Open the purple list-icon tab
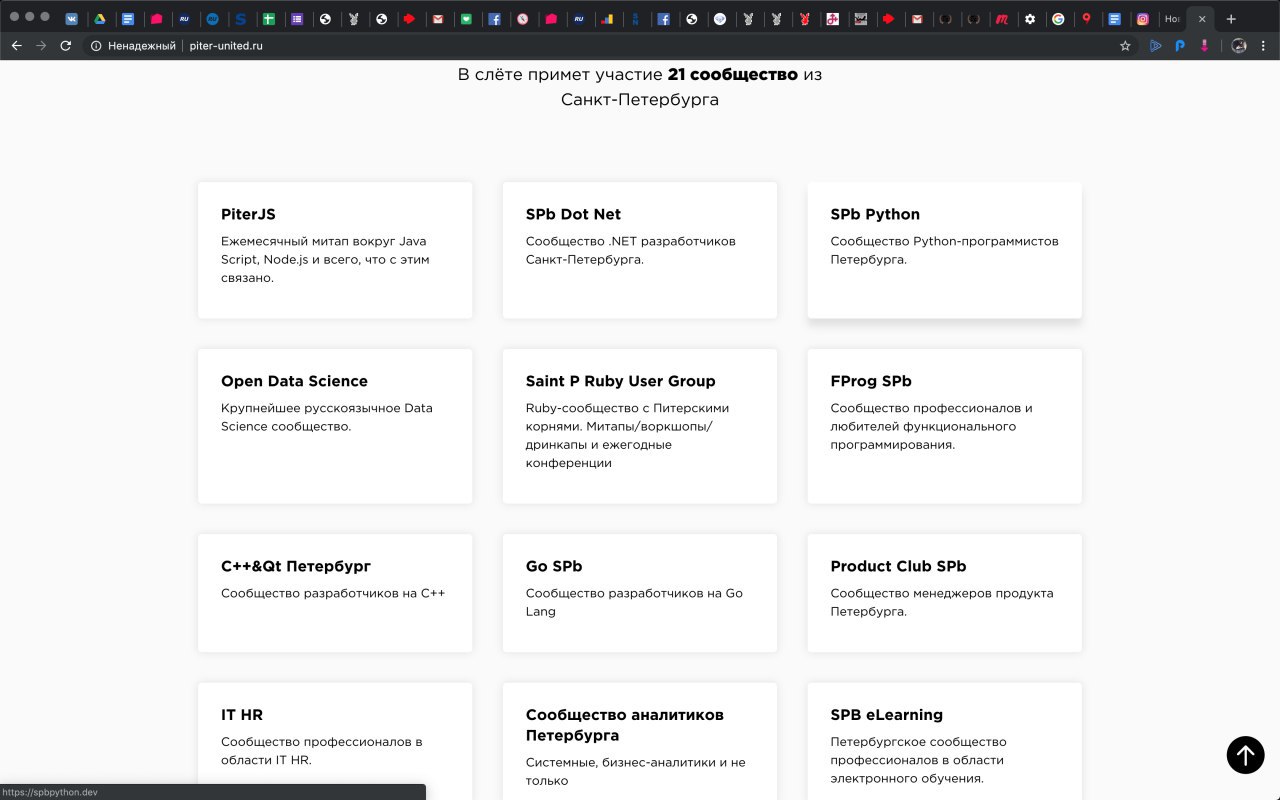1280x800 pixels. point(297,19)
